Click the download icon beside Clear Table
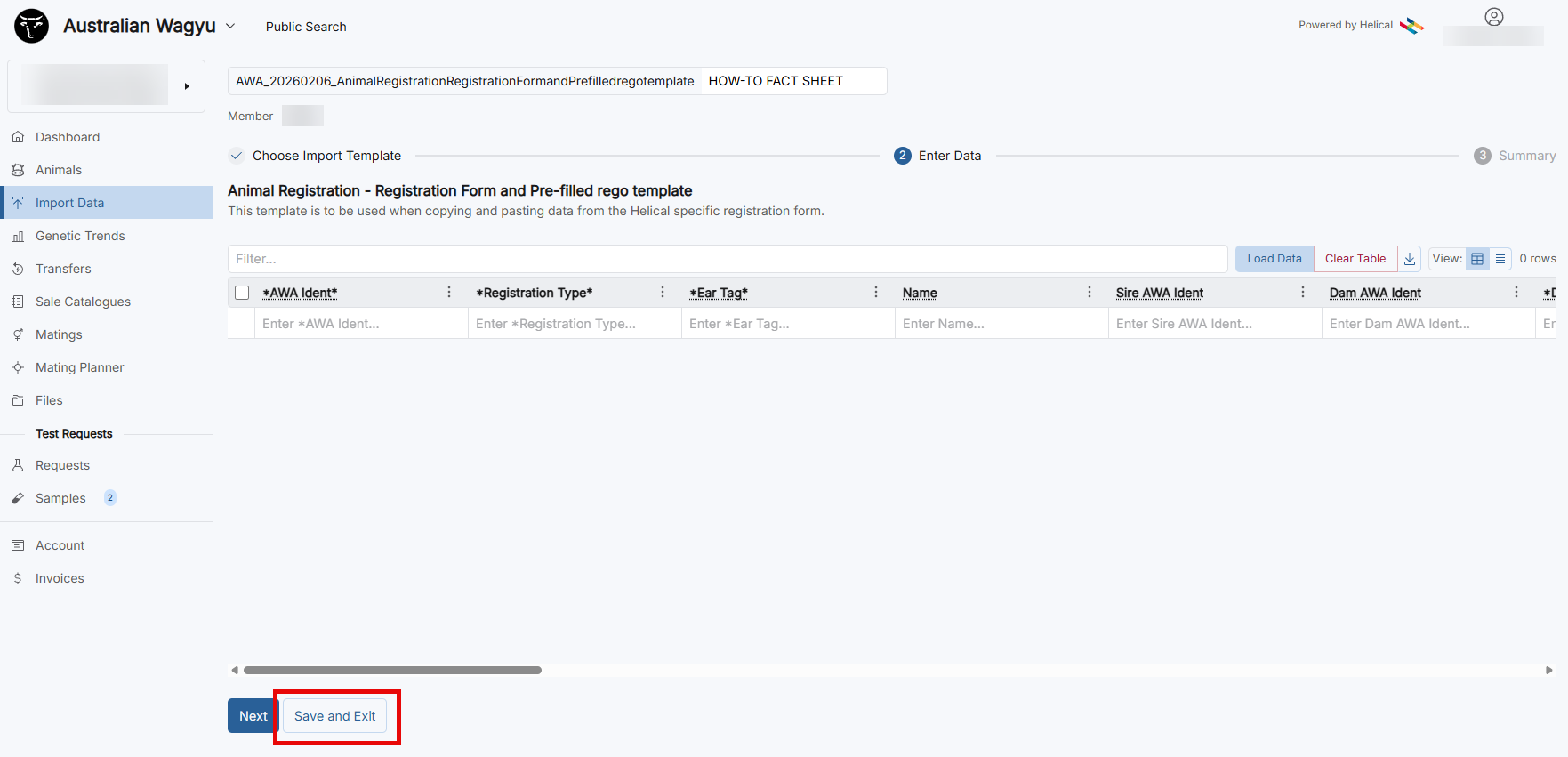The image size is (1568, 757). (x=1409, y=259)
